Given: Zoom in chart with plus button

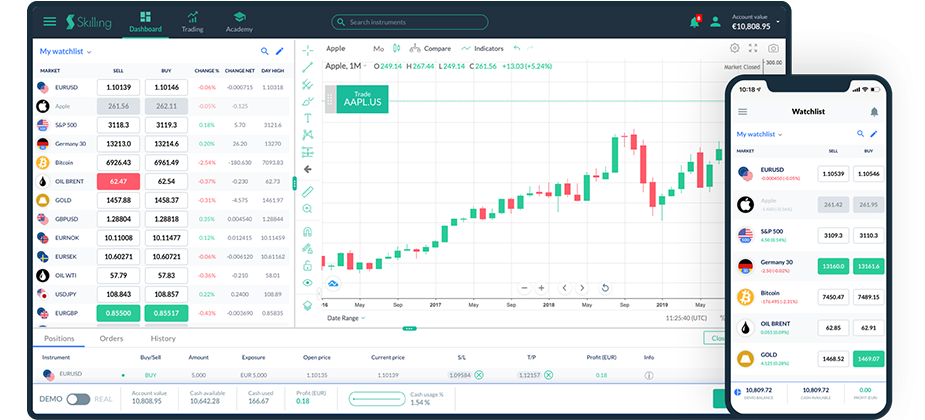Looking at the screenshot, I should pyautogui.click(x=541, y=288).
